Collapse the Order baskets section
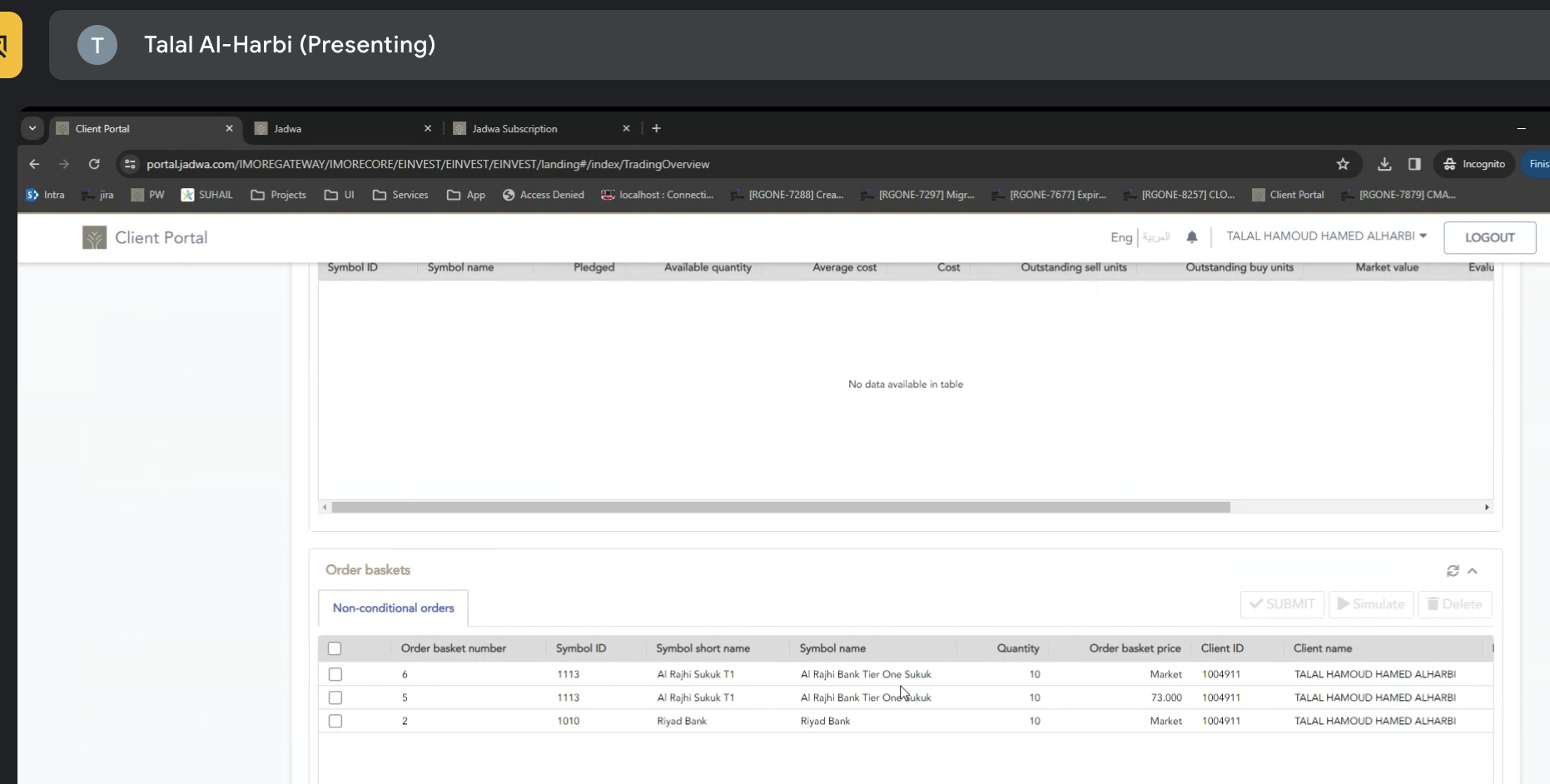1550x784 pixels. (x=1473, y=571)
